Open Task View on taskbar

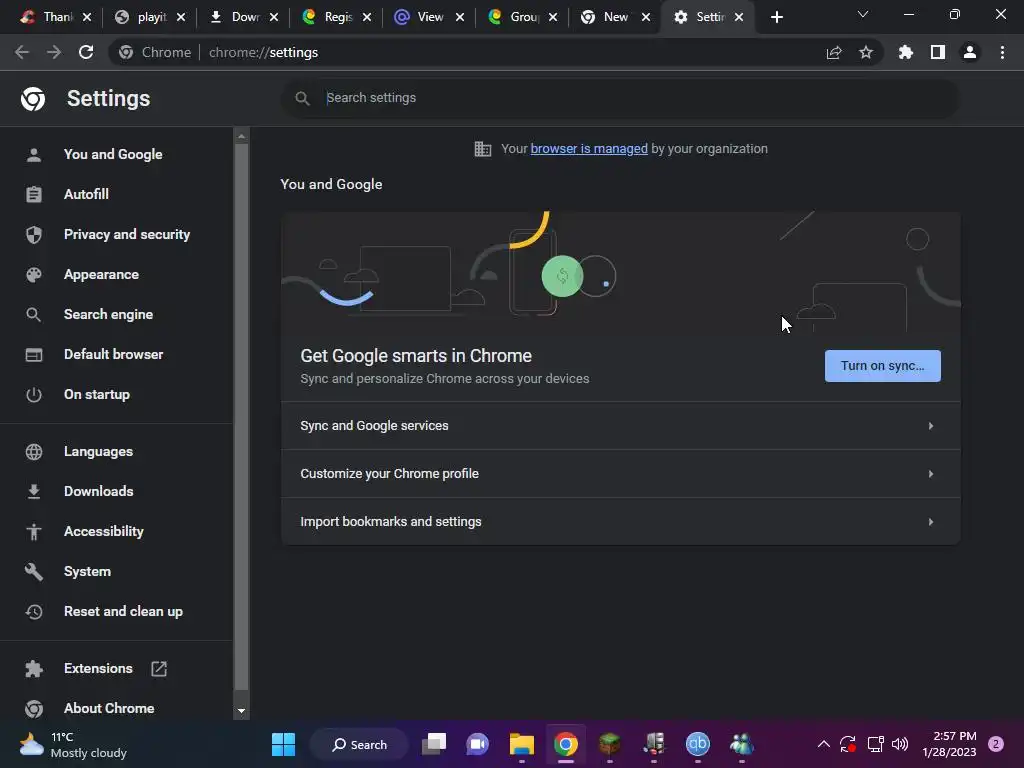(x=434, y=744)
